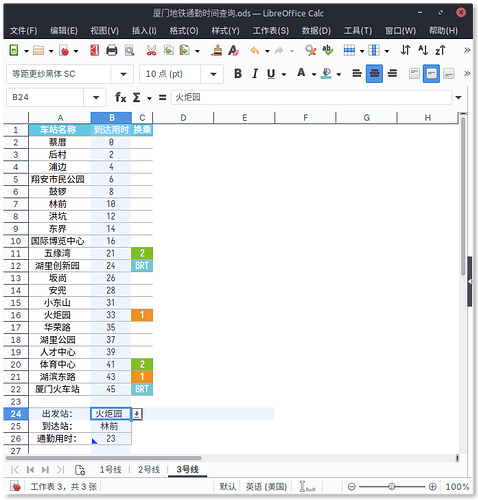The image size is (478, 500).
Task: Toggle Align Bottom vertical alignment
Action: (x=449, y=73)
